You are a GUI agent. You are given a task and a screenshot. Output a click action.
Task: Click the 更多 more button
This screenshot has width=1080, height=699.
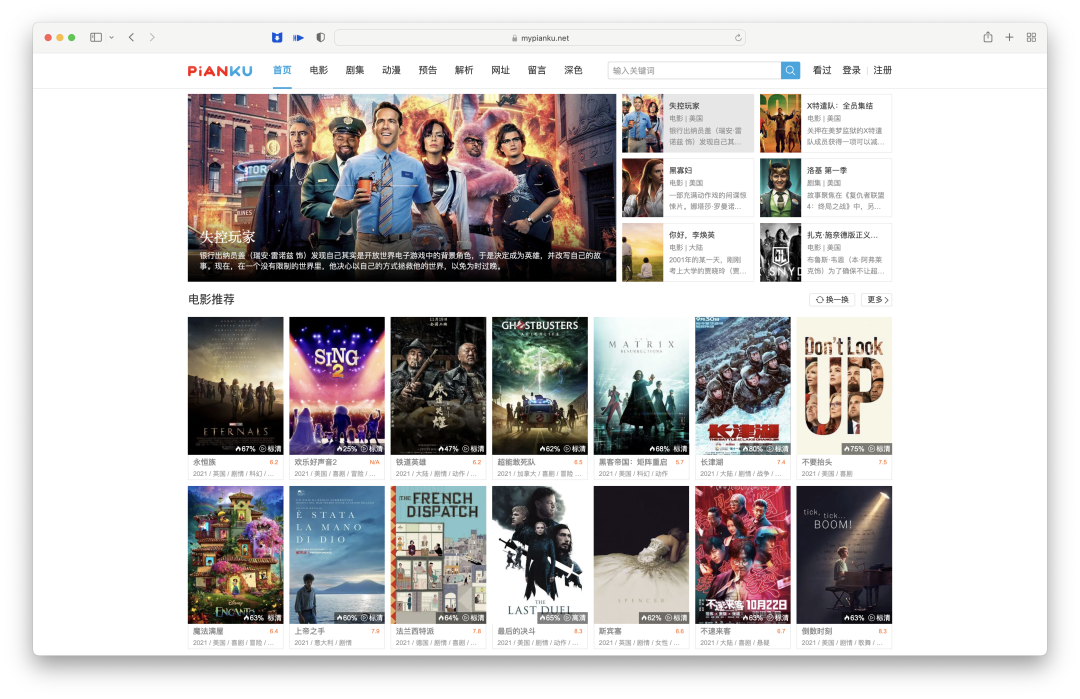877,300
